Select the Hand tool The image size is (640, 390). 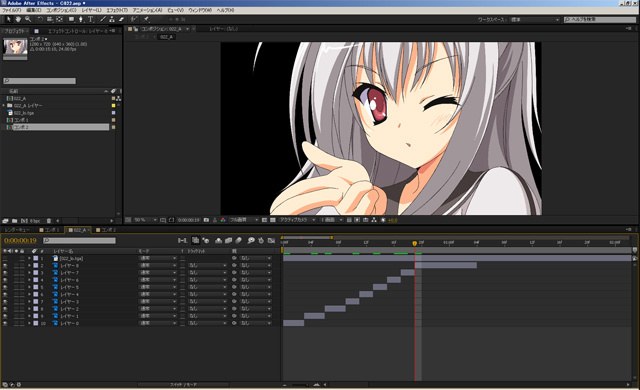18,19
